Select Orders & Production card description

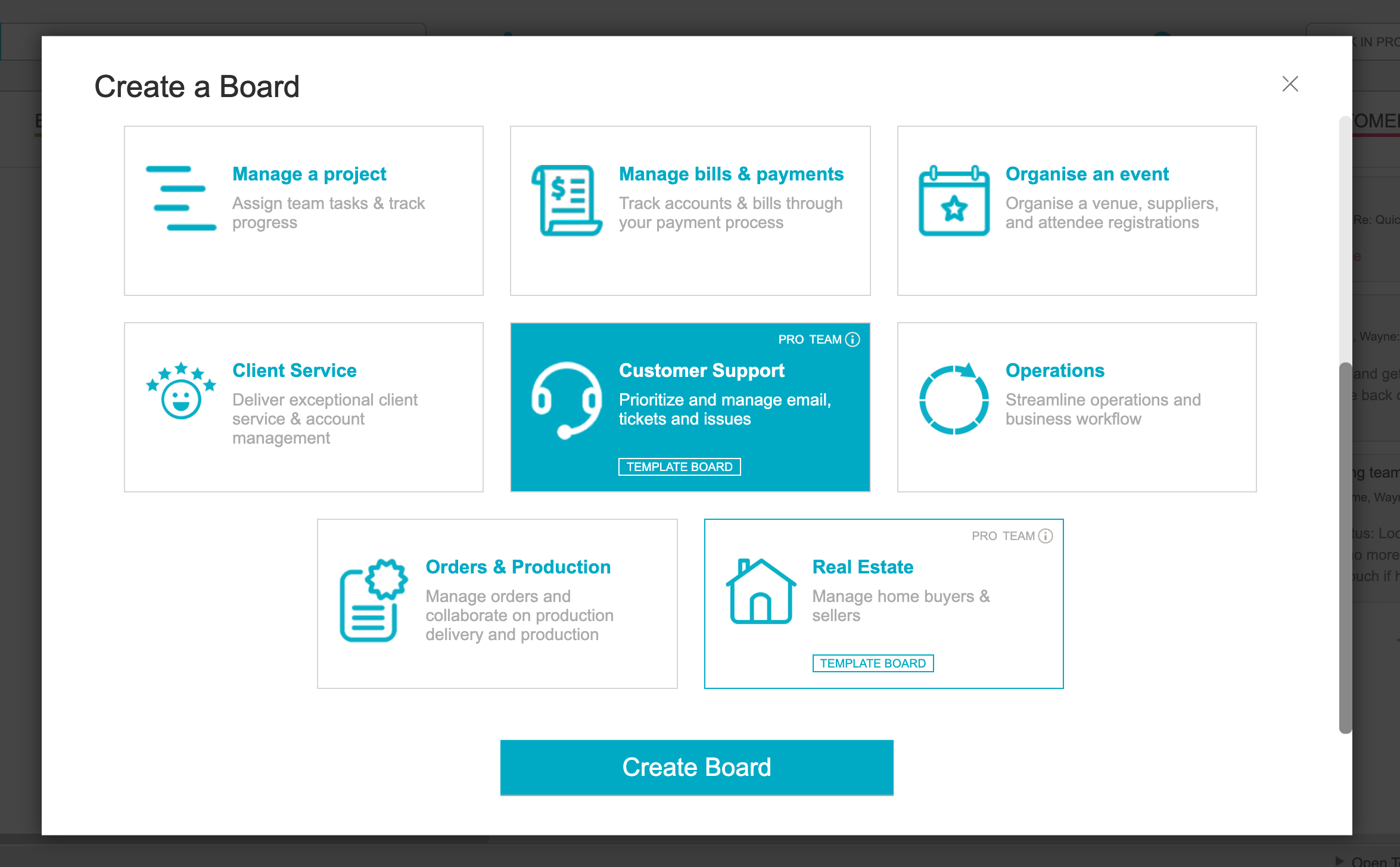(519, 615)
